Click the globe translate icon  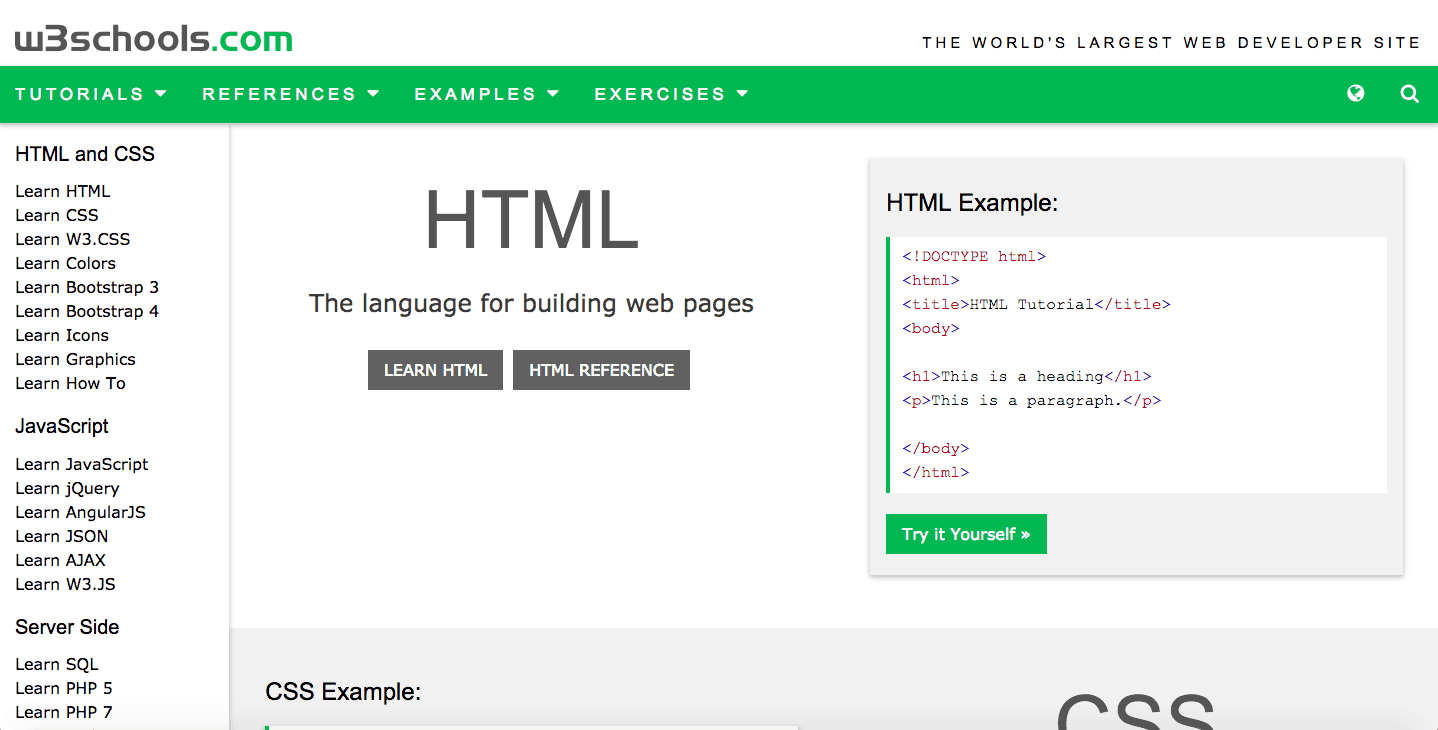coord(1356,94)
